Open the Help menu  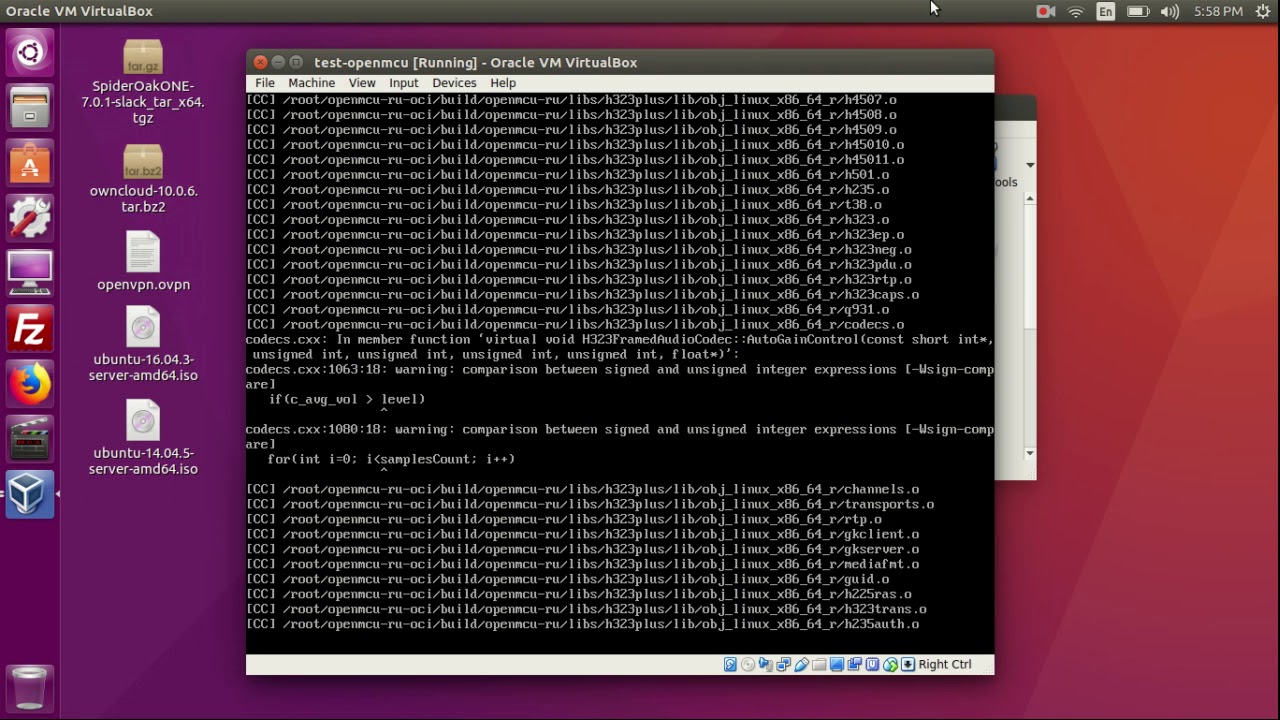coord(503,83)
